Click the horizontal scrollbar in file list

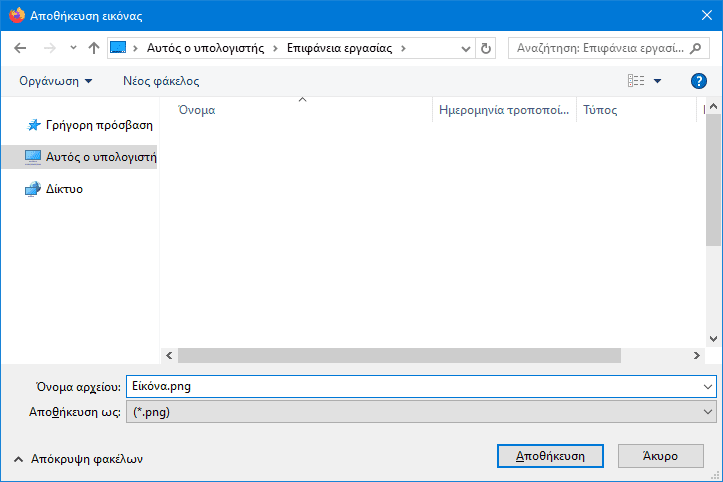point(400,356)
